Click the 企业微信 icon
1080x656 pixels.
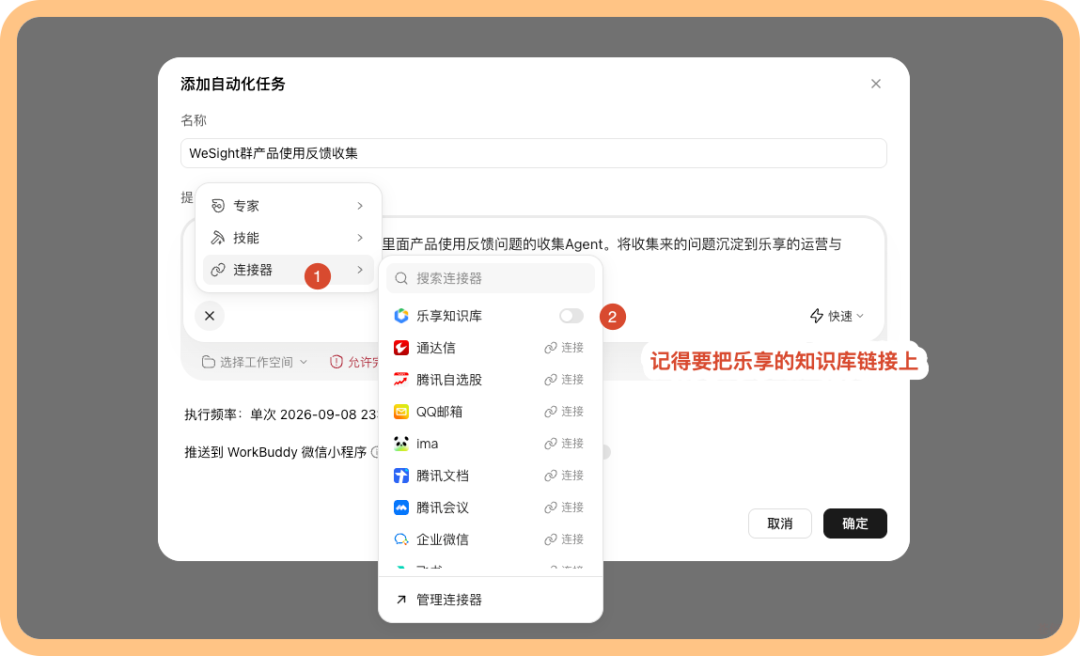401,539
